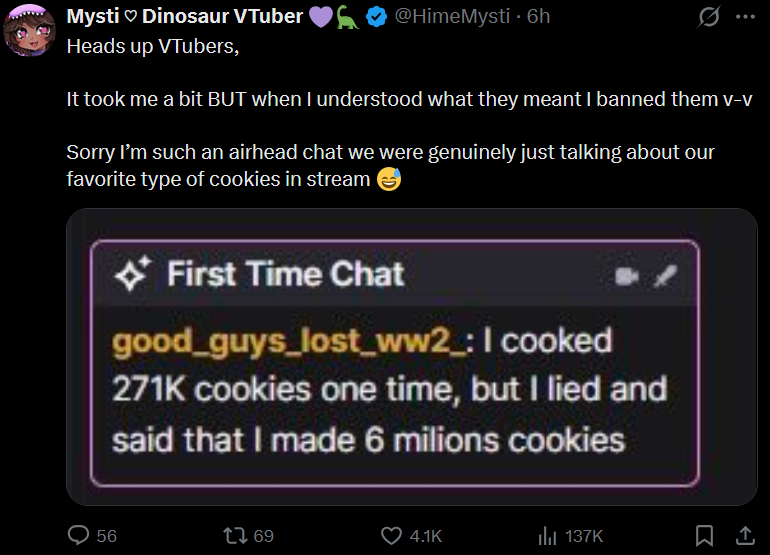Open the 6h timestamp link
Image resolution: width=770 pixels, height=555 pixels.
pos(539,17)
